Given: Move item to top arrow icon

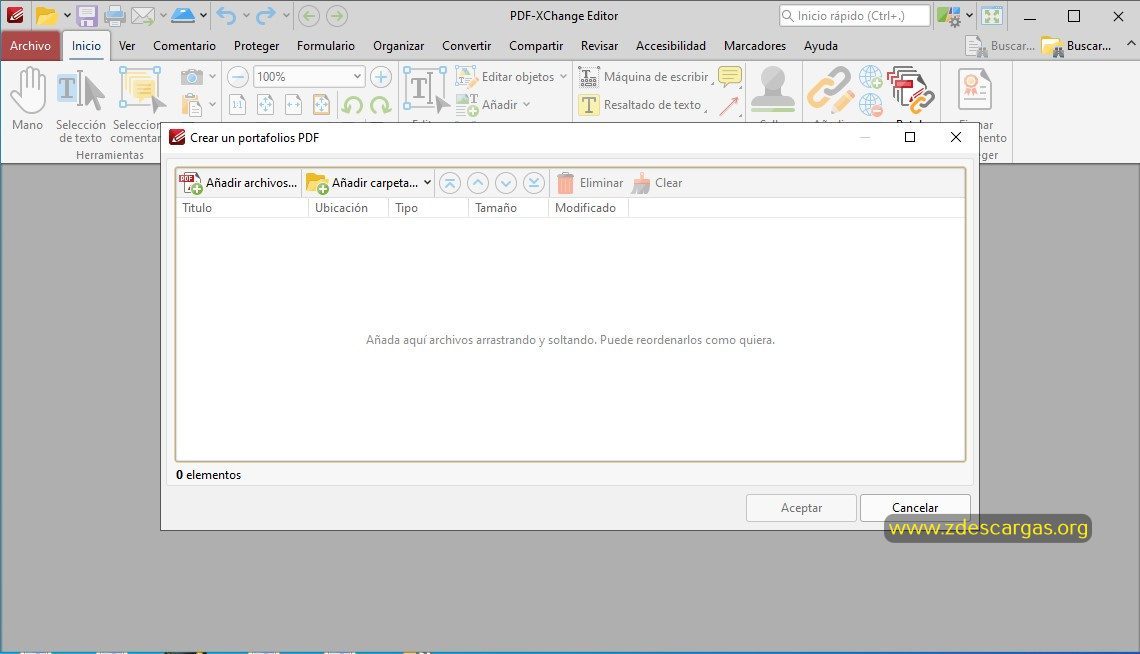Looking at the screenshot, I should click(450, 183).
